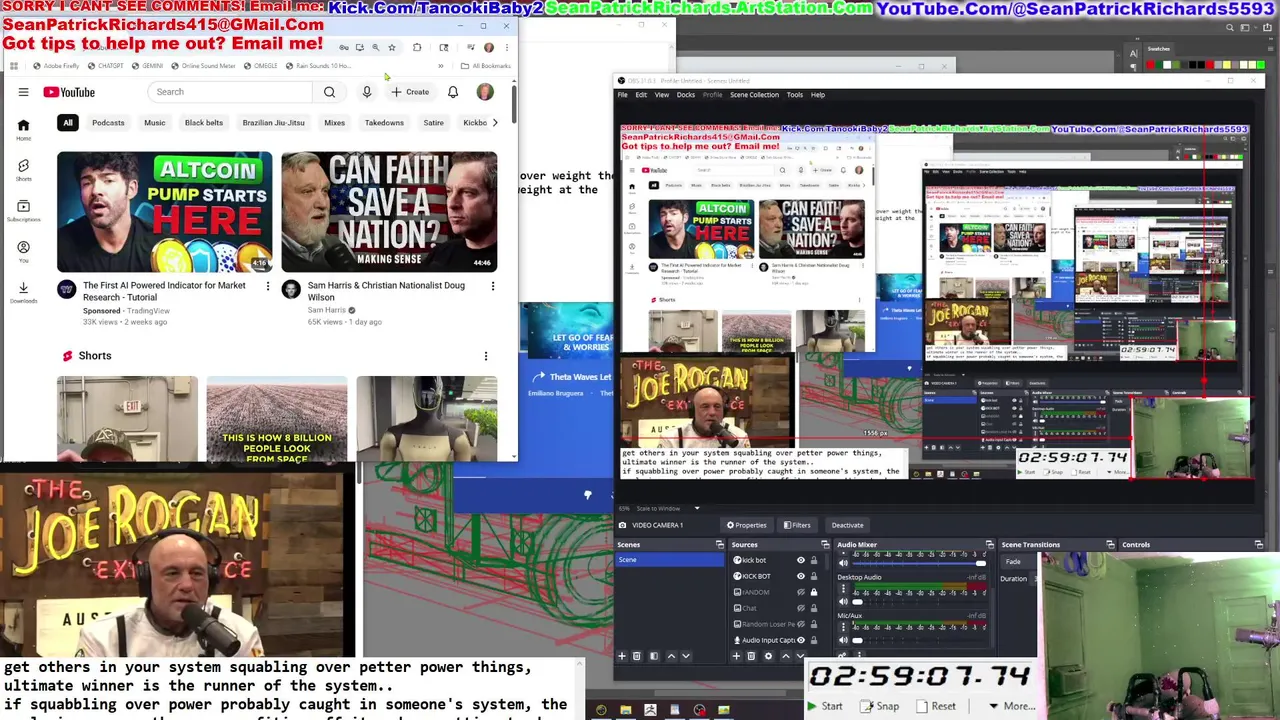The width and height of the screenshot is (1280, 720).
Task: Open the Altcoin Pump video thumbnail
Action: click(x=164, y=212)
